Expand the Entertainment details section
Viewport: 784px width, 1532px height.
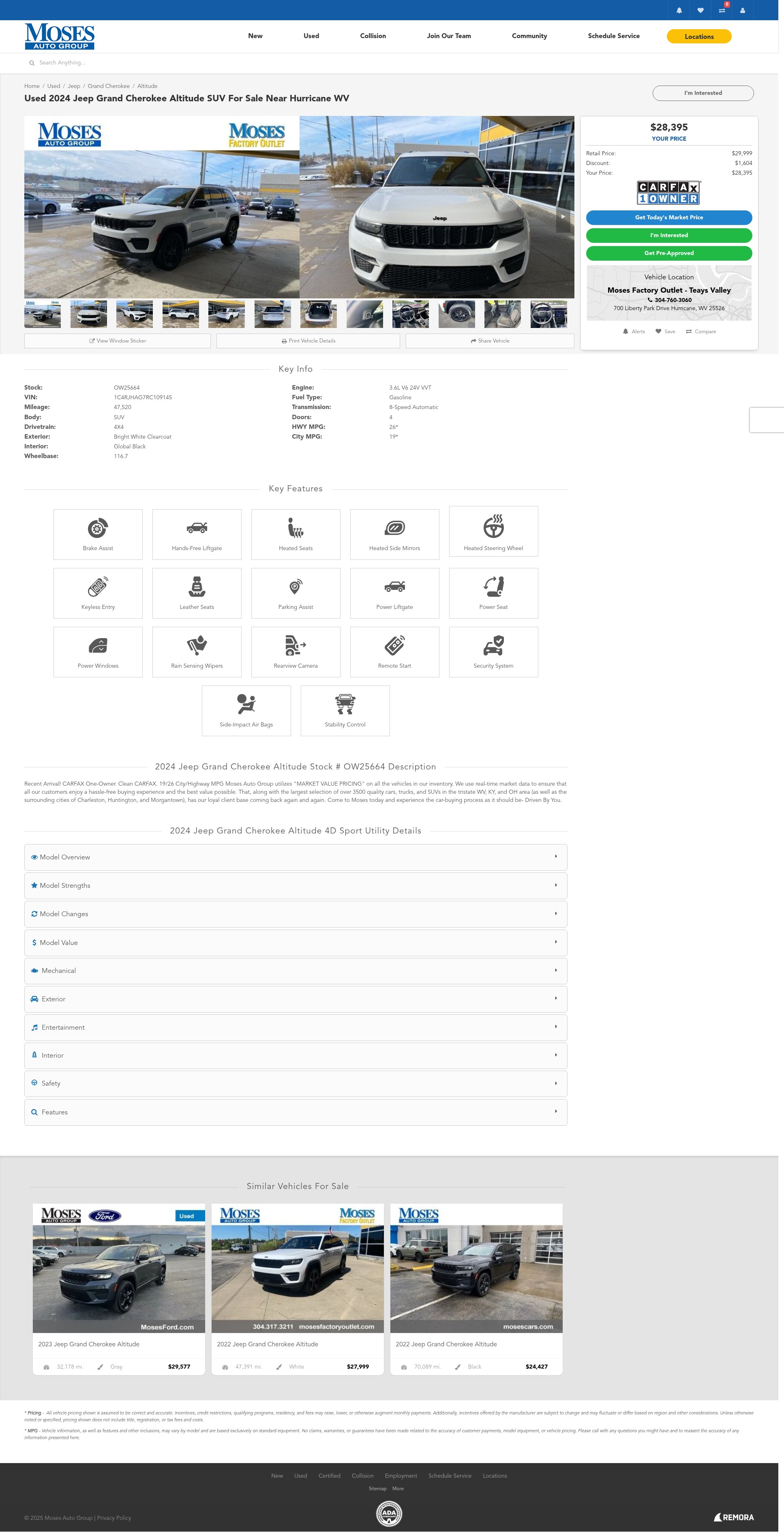[x=296, y=1028]
